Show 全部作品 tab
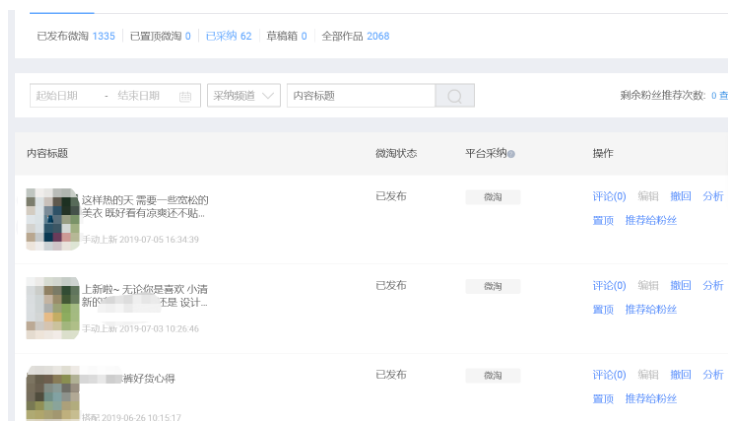Image resolution: width=735 pixels, height=431 pixels. [x=355, y=36]
